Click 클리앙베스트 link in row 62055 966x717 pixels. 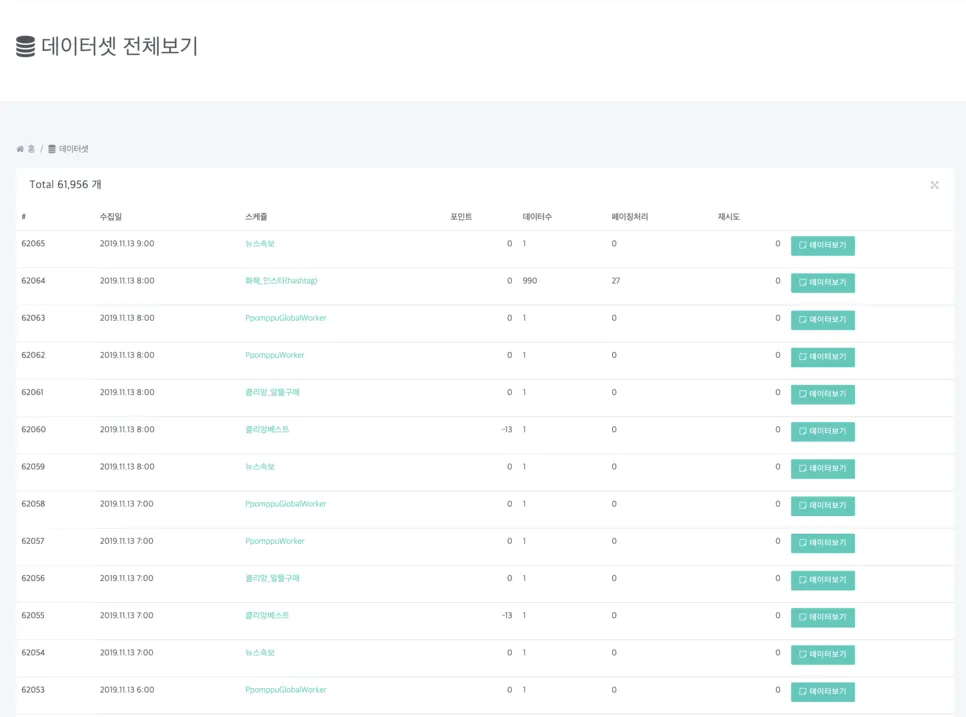pyautogui.click(x=267, y=615)
